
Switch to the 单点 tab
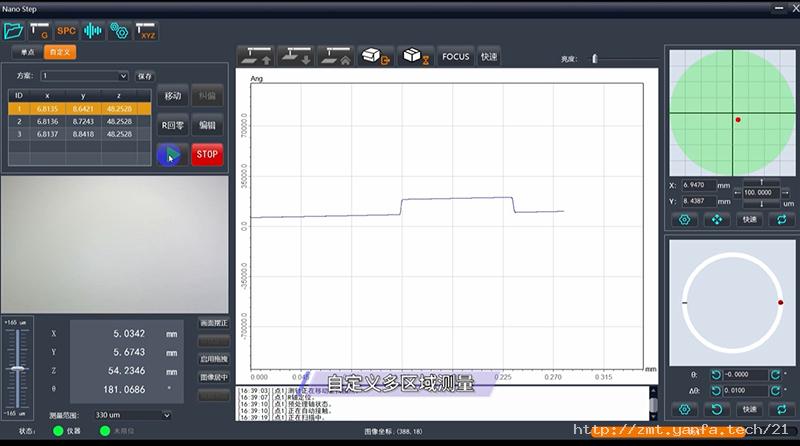click(x=28, y=52)
